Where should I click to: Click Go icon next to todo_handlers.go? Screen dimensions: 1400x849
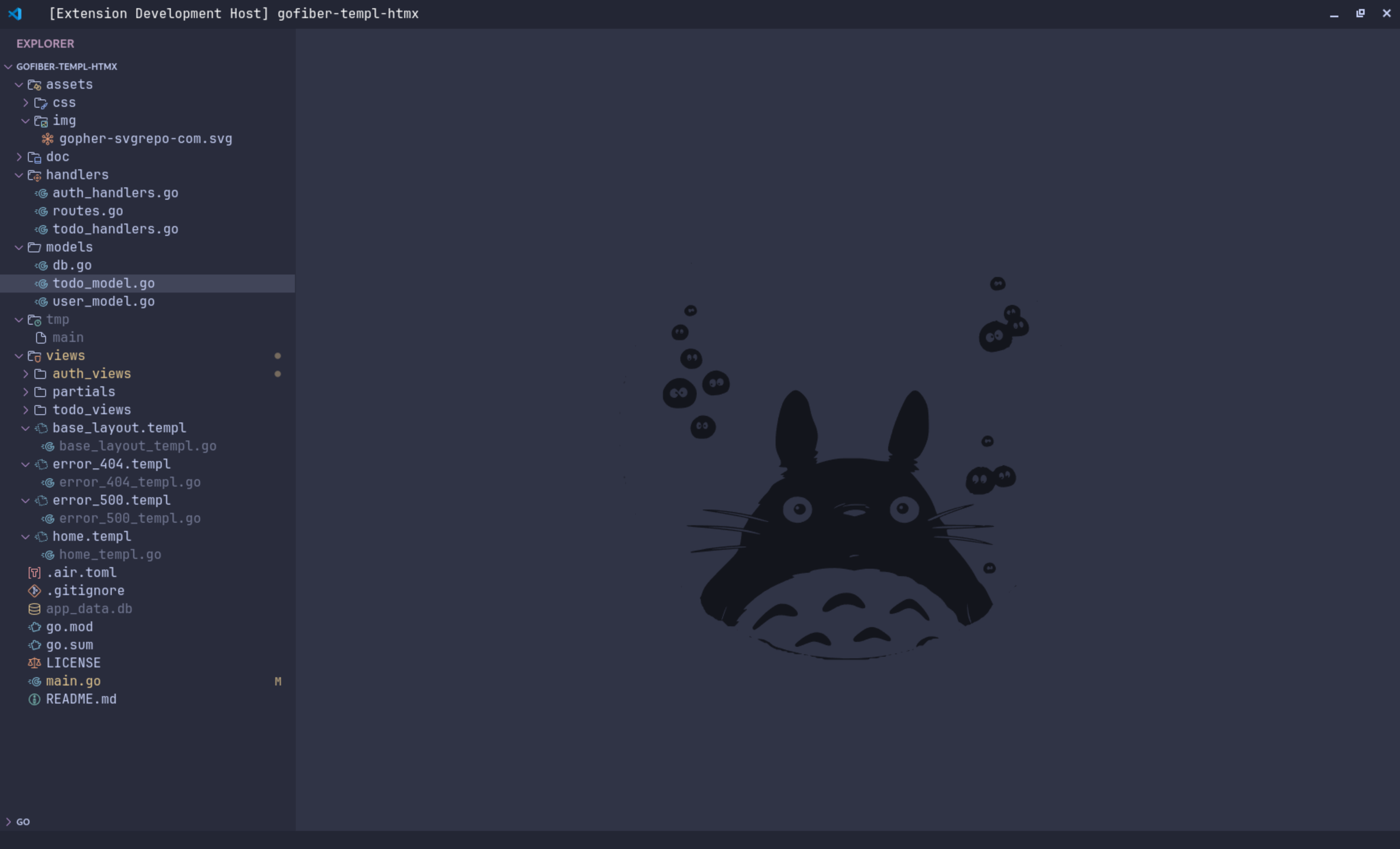click(41, 230)
